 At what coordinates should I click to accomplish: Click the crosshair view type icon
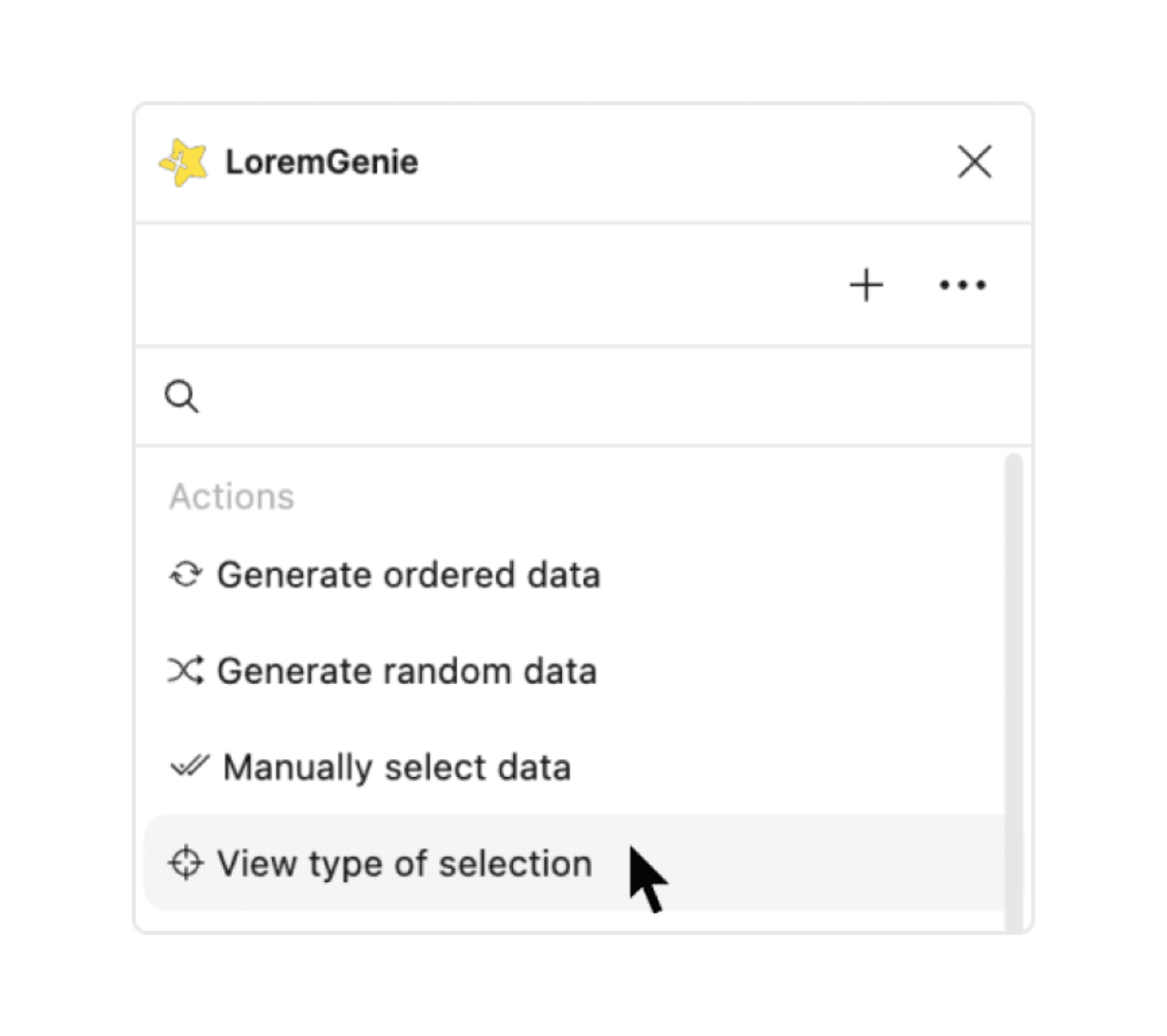(x=185, y=863)
